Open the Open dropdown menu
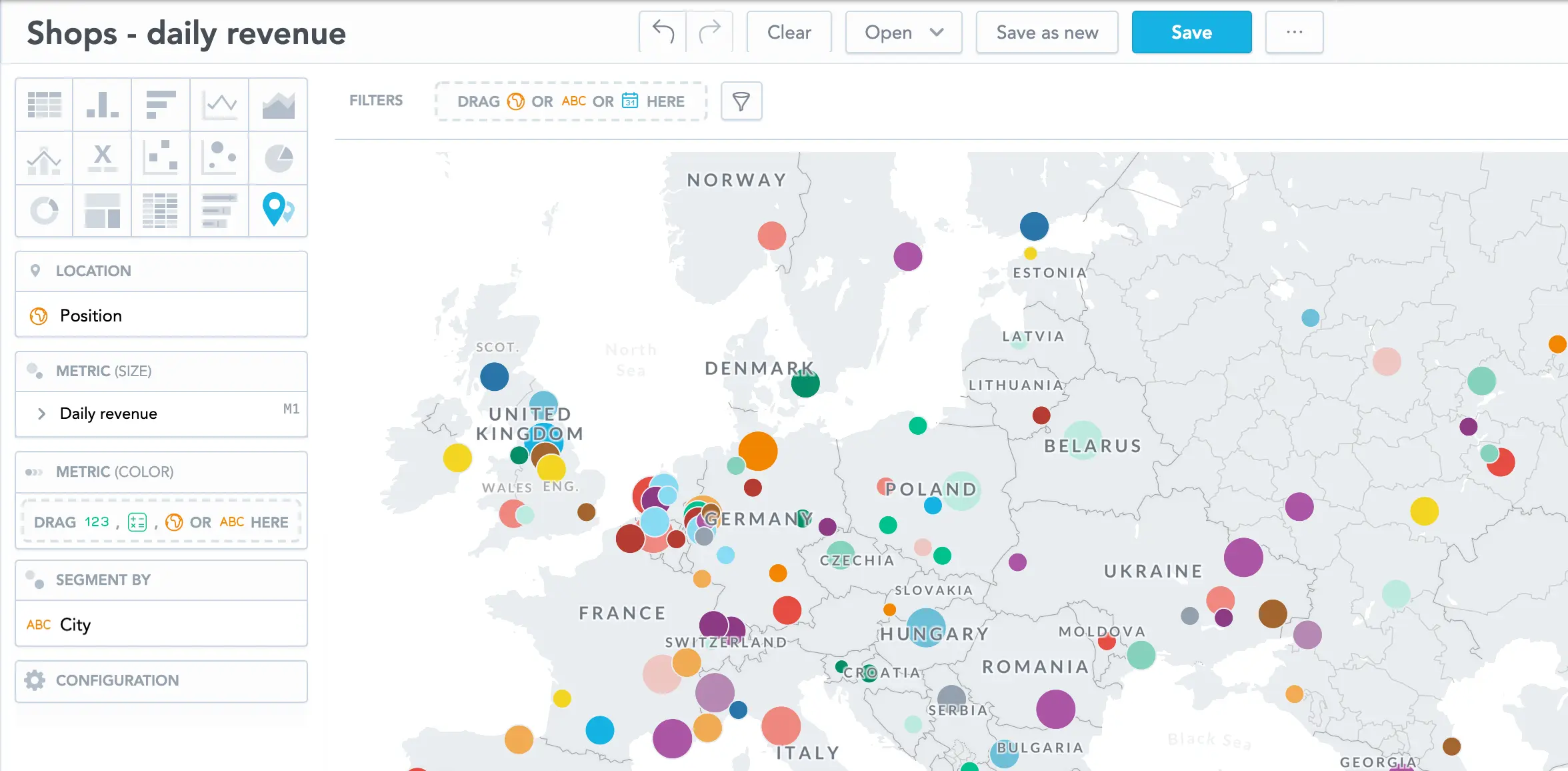 (x=903, y=32)
